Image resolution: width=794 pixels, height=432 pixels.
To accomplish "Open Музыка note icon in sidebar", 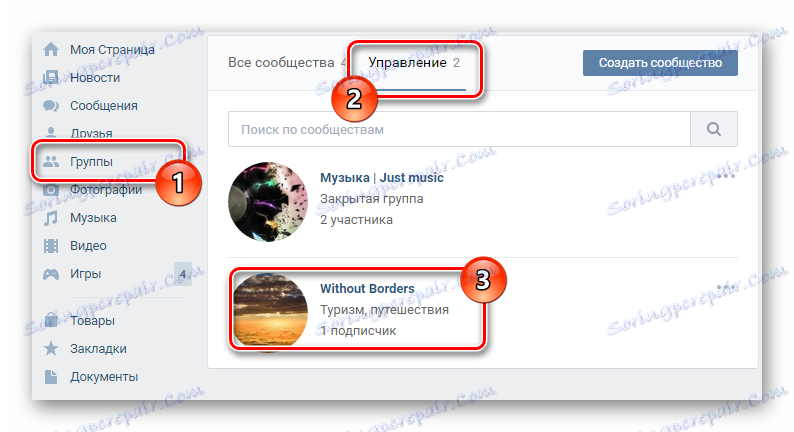I will pos(51,218).
